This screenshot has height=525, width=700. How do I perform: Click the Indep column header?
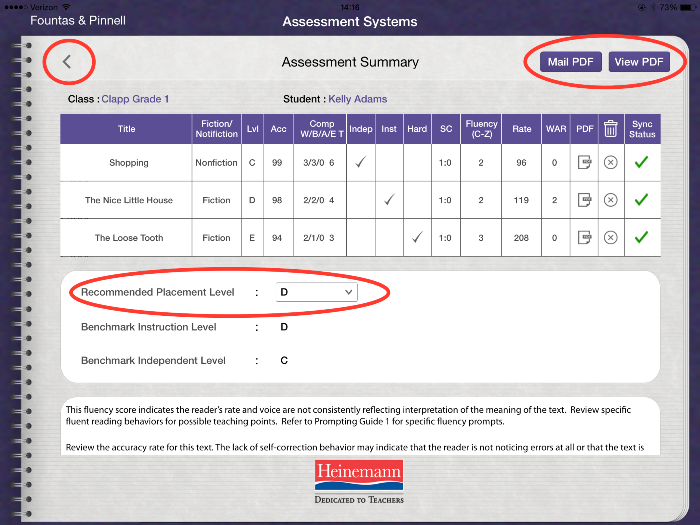[x=361, y=129]
